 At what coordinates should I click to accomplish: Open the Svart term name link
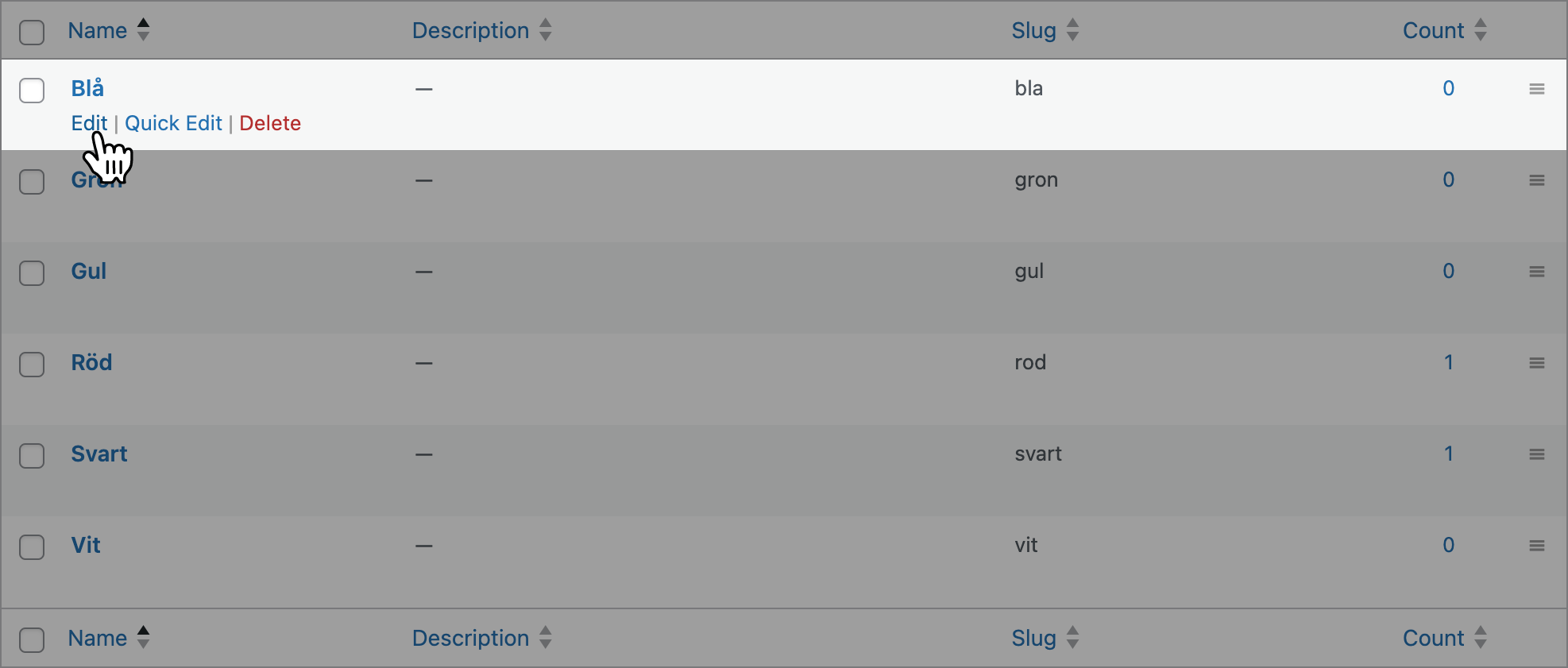[99, 454]
